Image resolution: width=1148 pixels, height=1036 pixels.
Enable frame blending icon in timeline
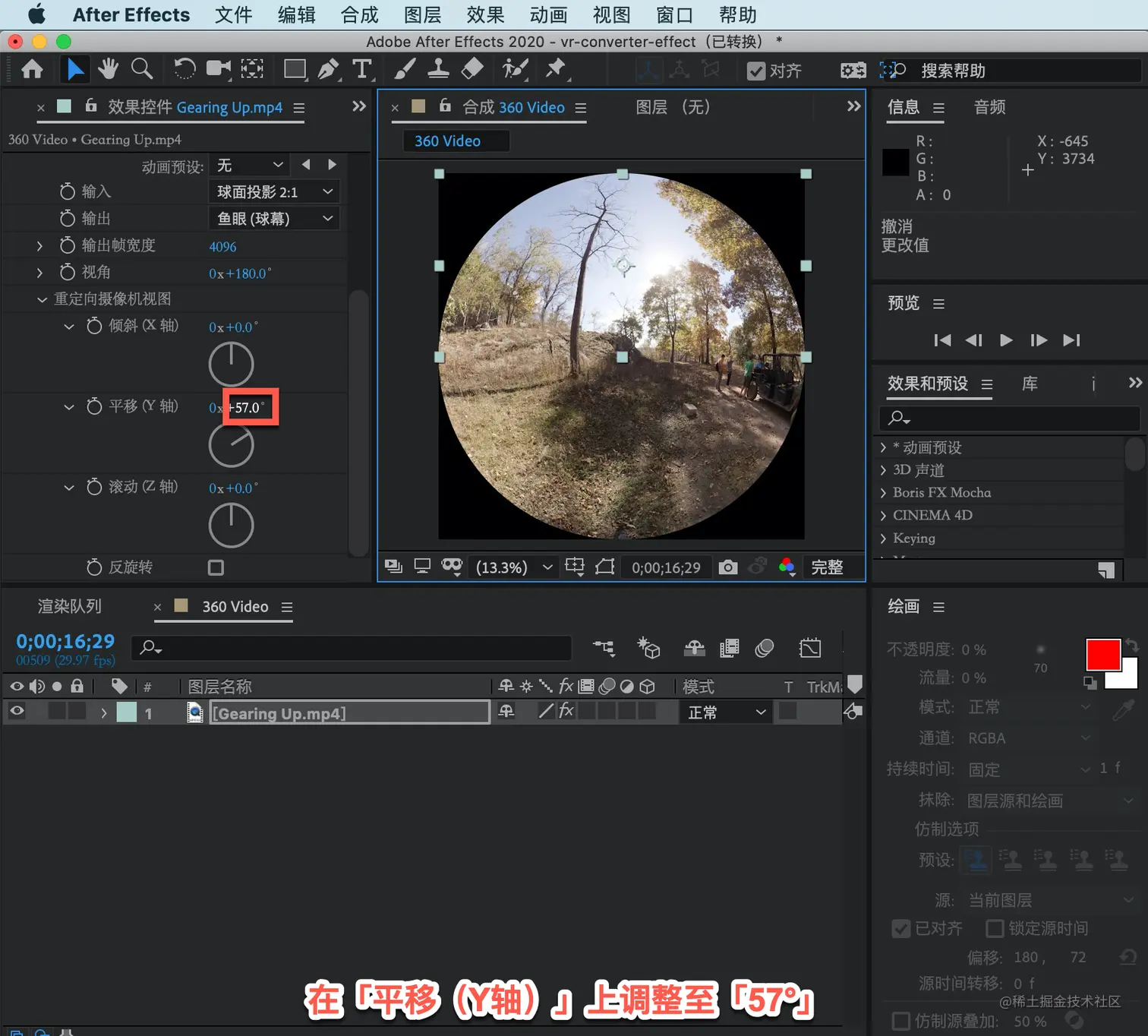pyautogui.click(x=729, y=648)
